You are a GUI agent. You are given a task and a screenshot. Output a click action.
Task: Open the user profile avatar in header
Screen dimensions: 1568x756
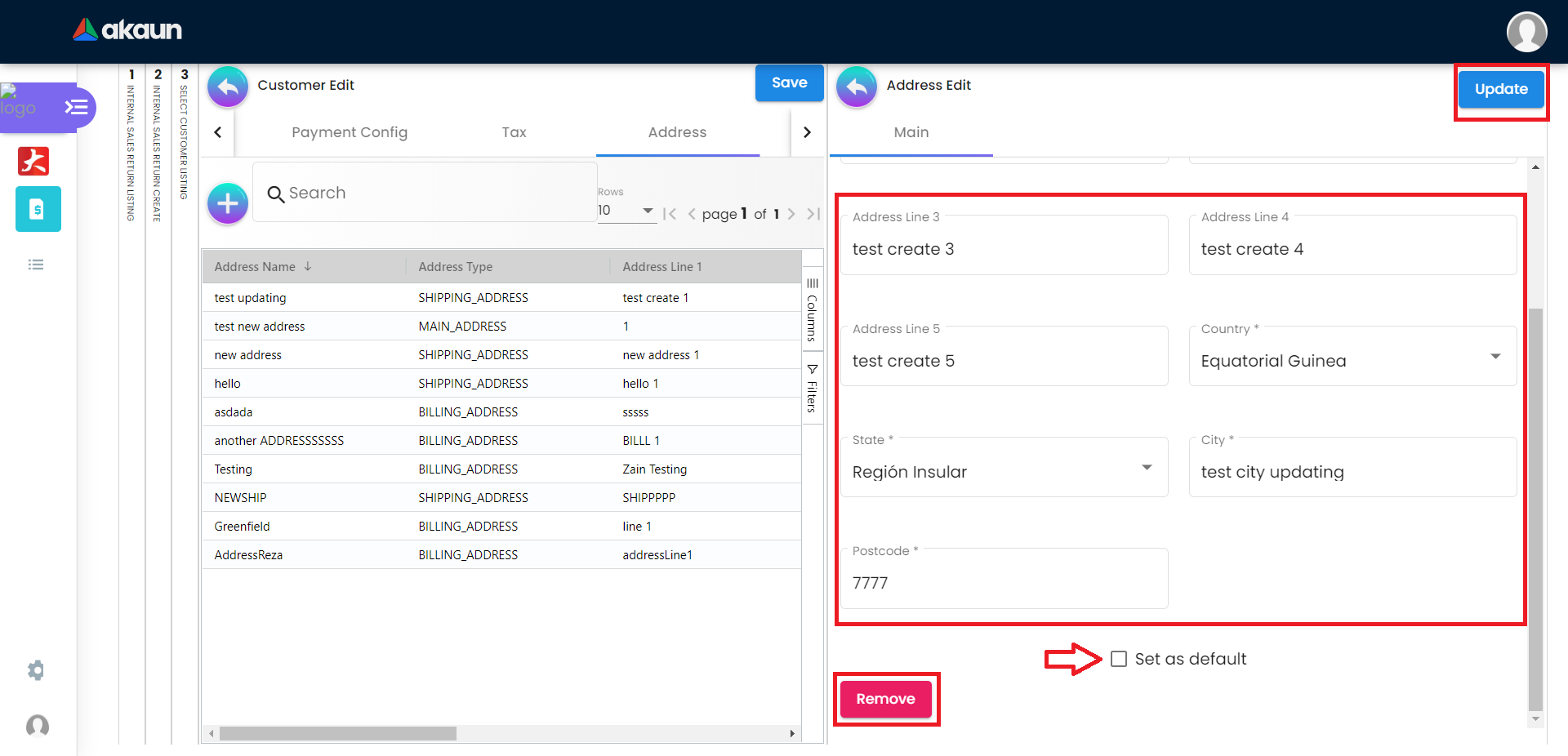[x=1526, y=32]
